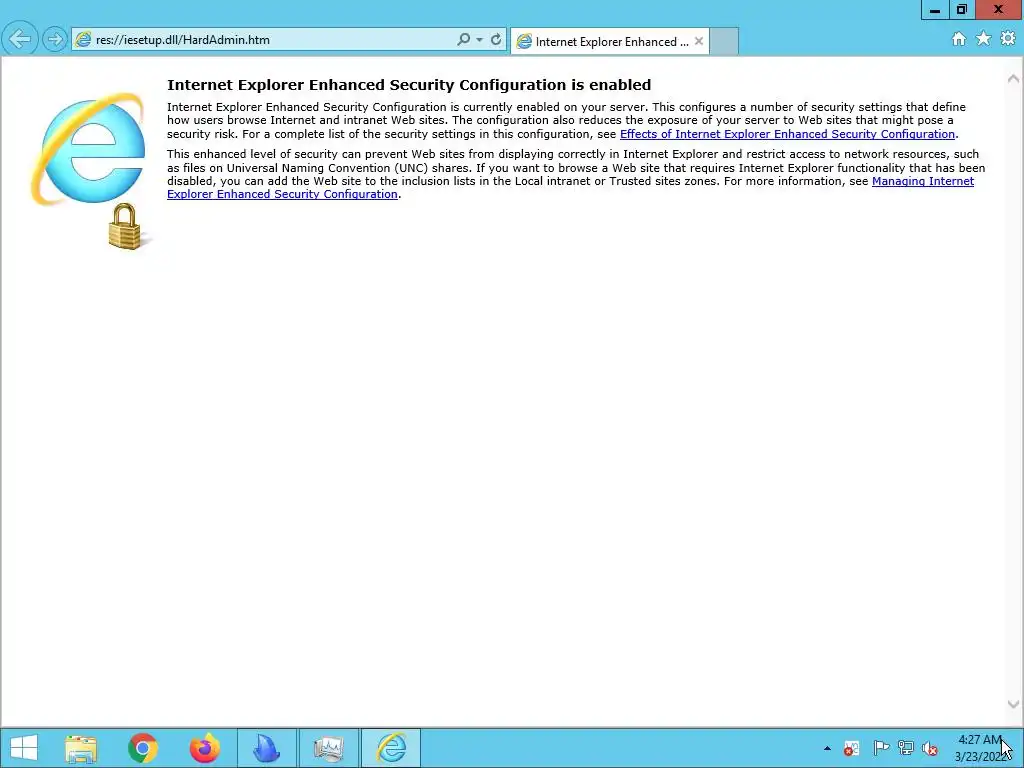Screen dimensions: 1024x768
Task: Open the Windows Start button
Action: pos(24,748)
